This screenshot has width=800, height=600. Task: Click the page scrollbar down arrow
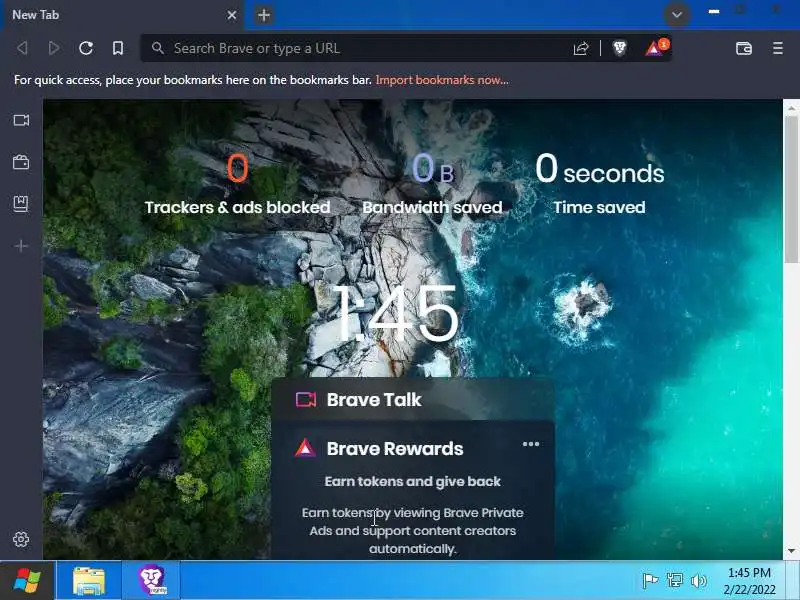point(791,551)
